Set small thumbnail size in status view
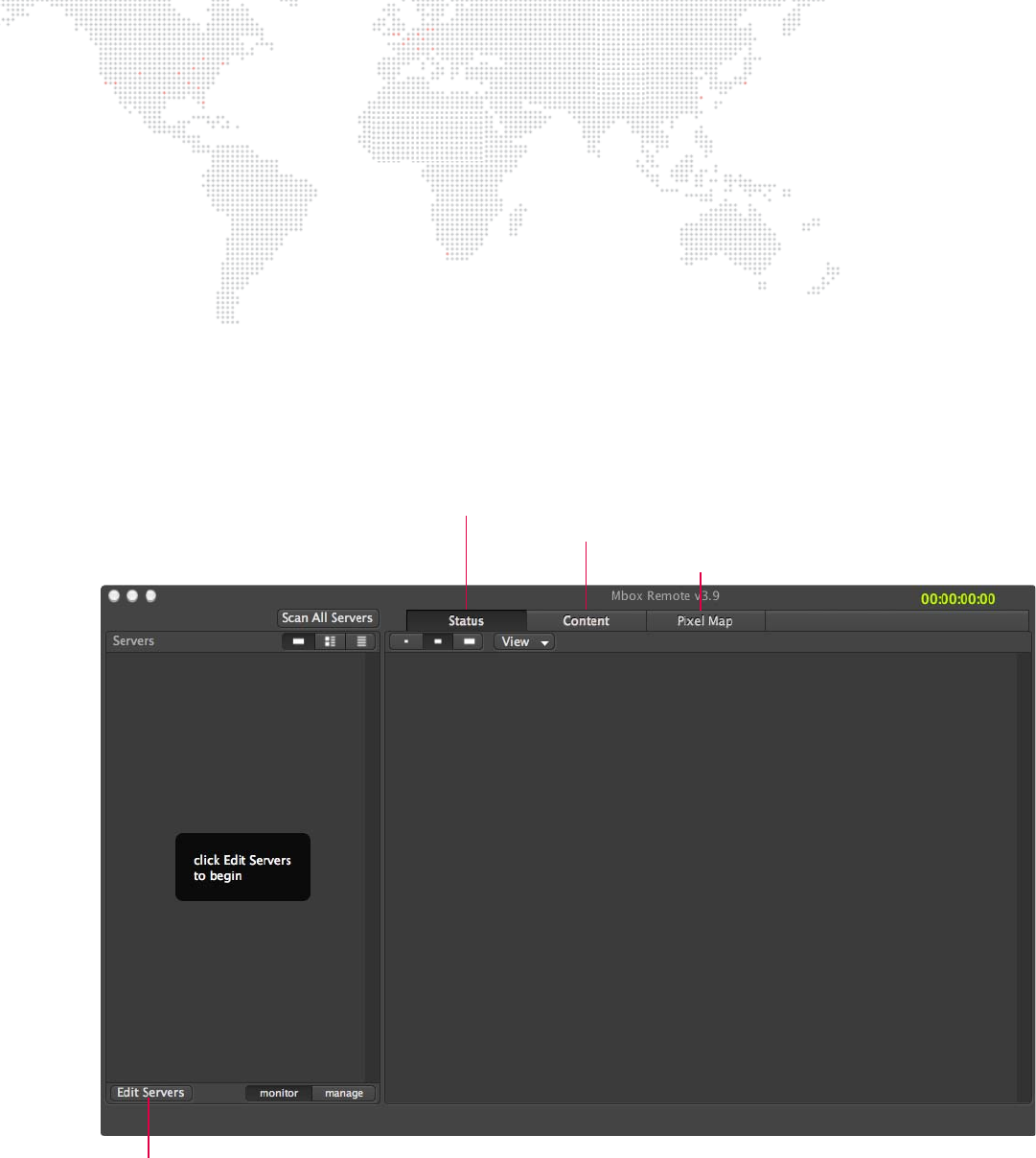 [x=406, y=642]
